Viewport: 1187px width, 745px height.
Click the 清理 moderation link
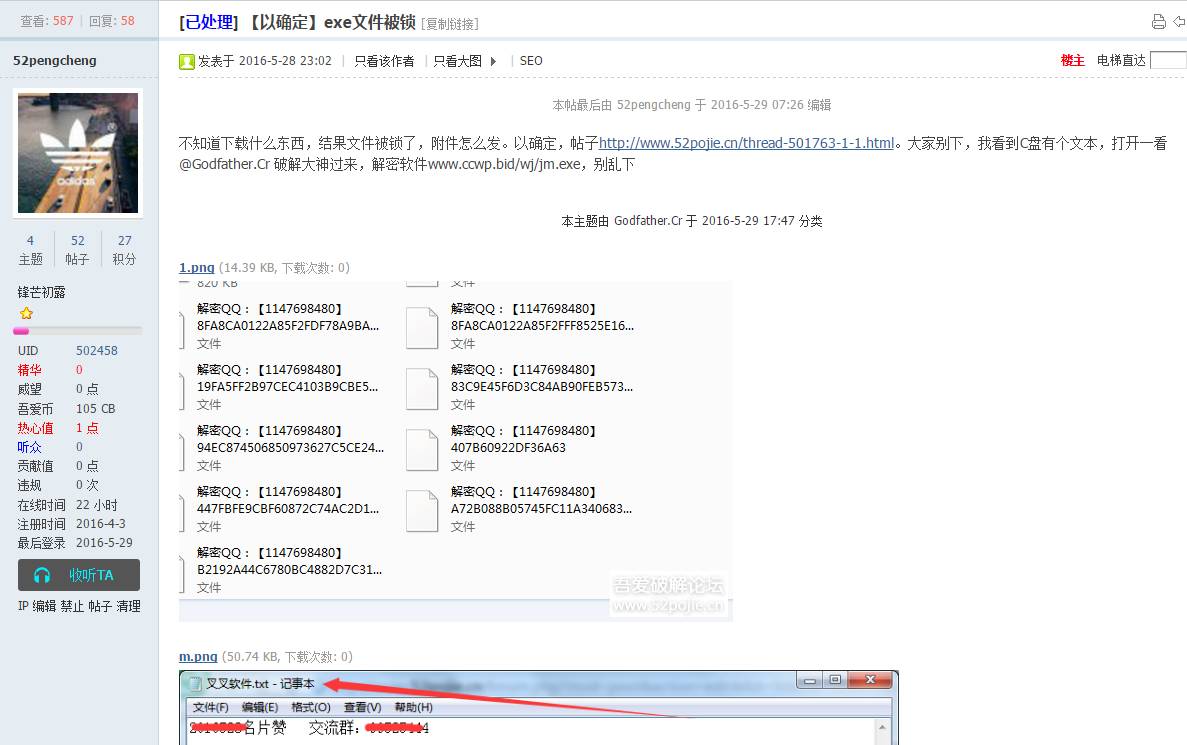(x=128, y=606)
